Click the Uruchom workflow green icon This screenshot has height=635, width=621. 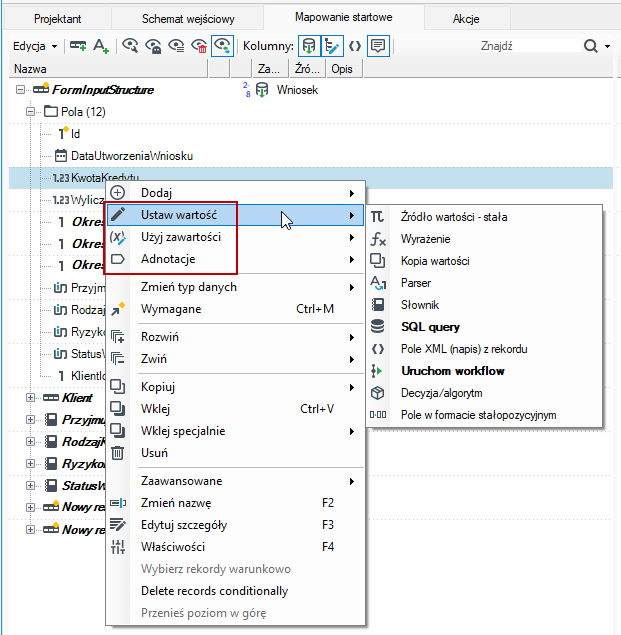coord(376,371)
